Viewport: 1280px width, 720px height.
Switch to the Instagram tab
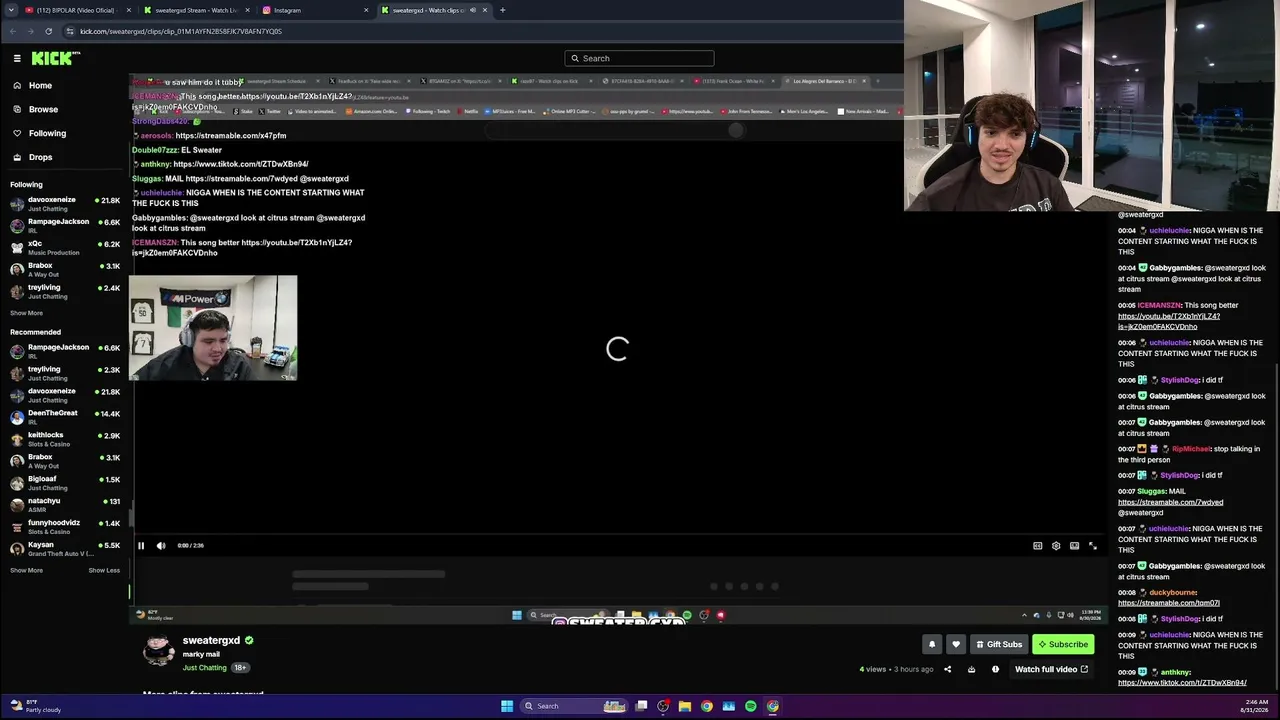pos(315,10)
